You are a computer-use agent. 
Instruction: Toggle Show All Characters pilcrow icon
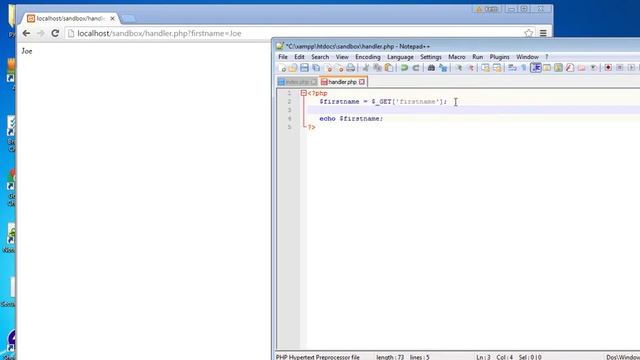pyautogui.click(x=524, y=68)
